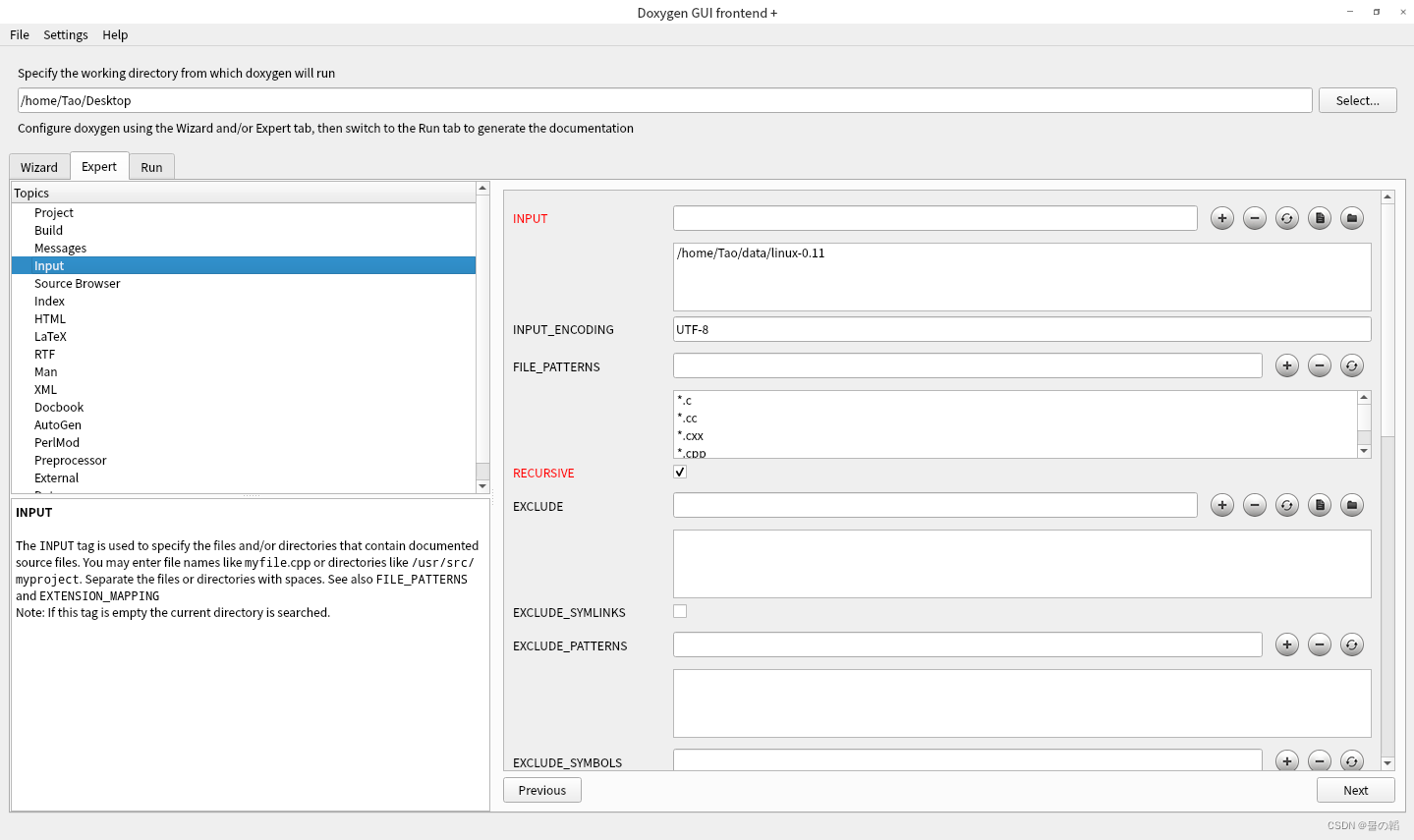This screenshot has width=1414, height=840.
Task: Select the highlighted Input topic
Action: click(x=244, y=265)
